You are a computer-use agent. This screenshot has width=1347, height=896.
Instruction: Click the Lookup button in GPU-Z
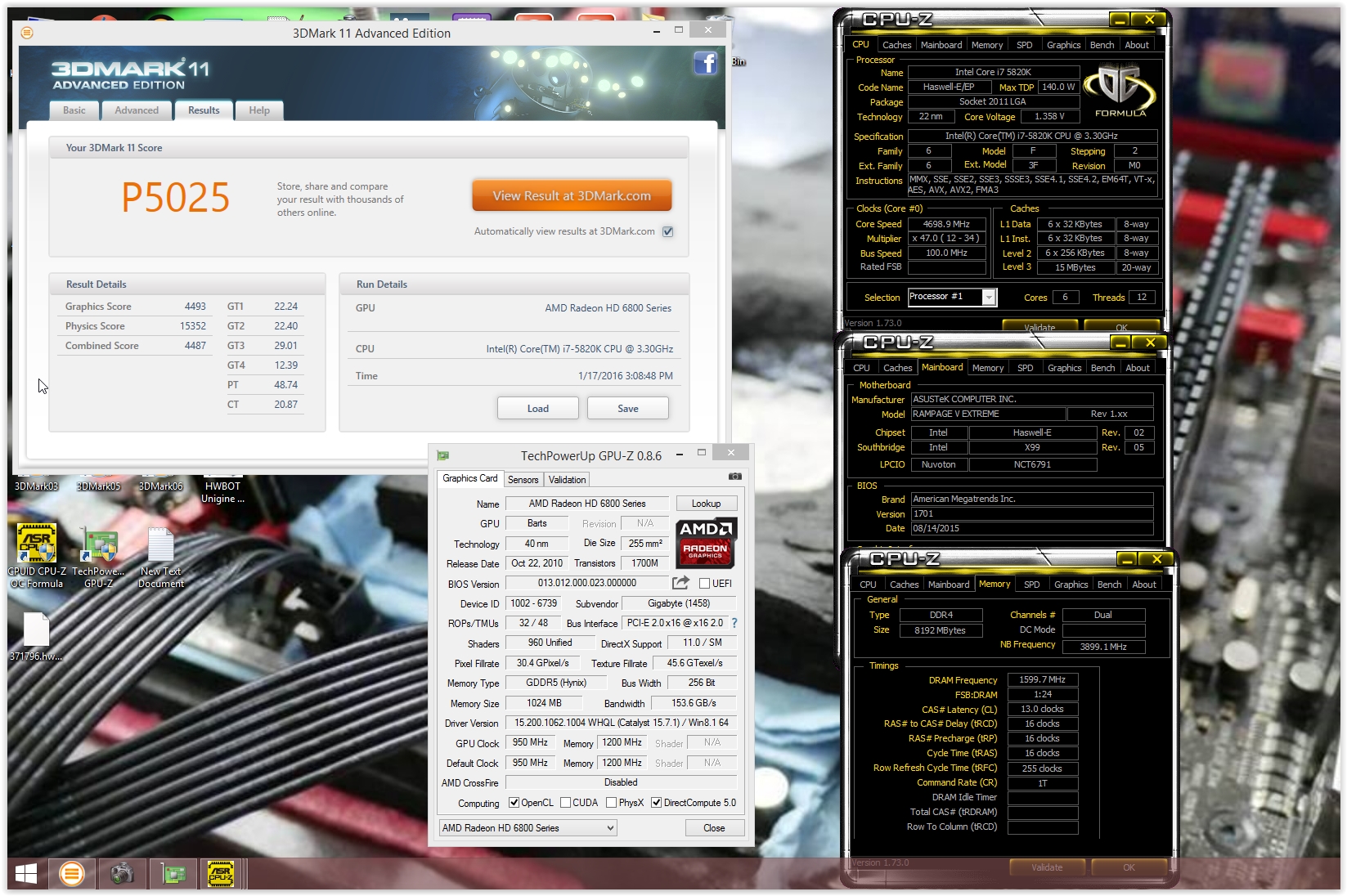707,504
